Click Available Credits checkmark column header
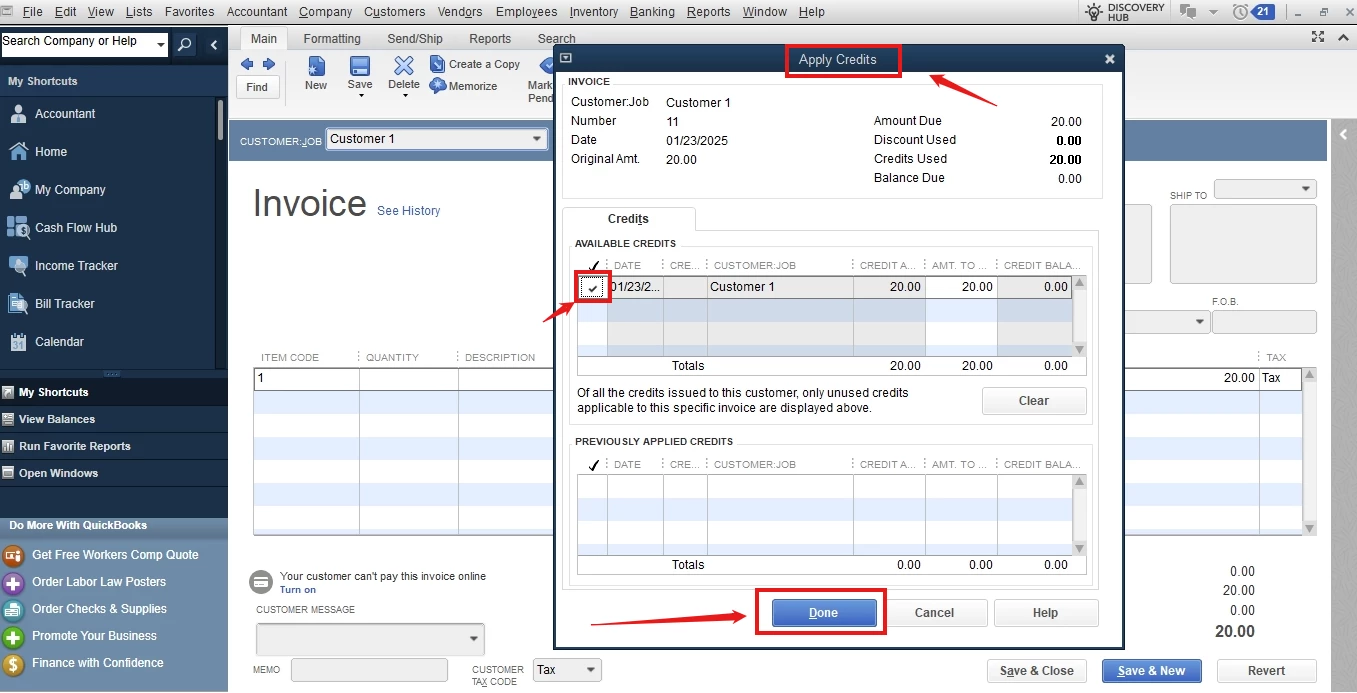This screenshot has width=1357, height=693. pos(593,265)
